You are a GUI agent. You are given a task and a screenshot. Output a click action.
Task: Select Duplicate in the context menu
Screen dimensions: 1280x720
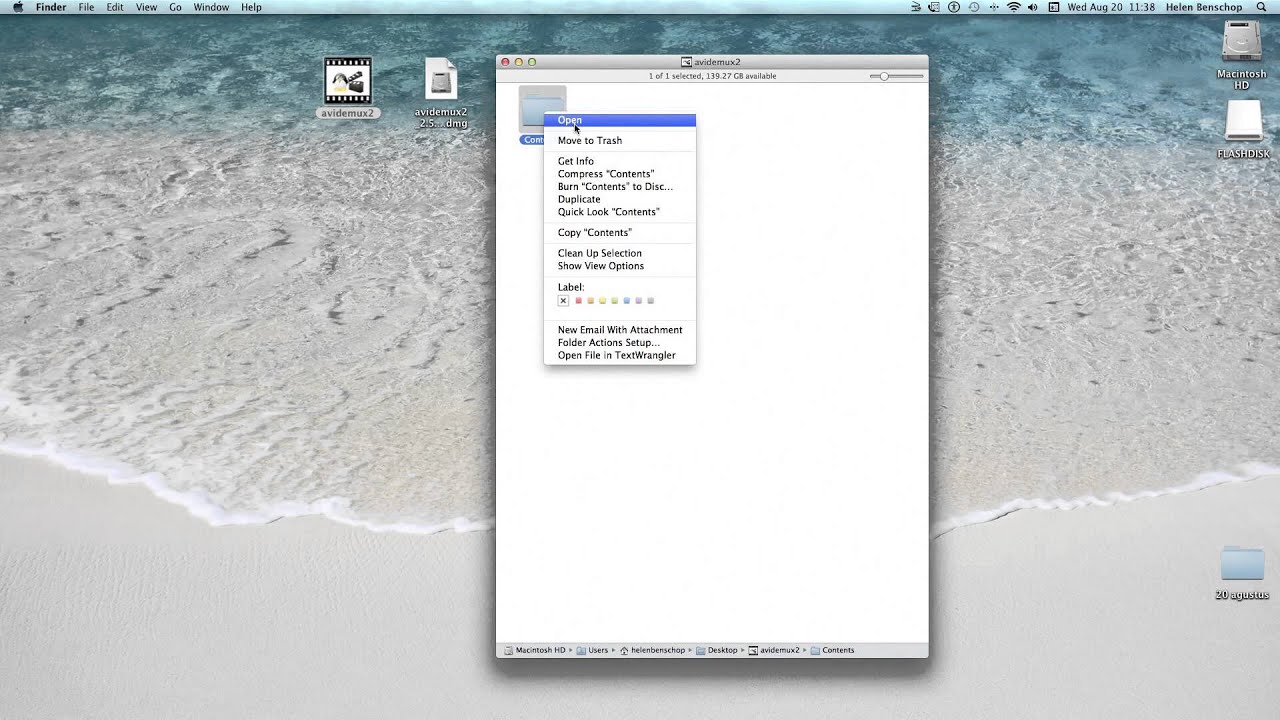(619, 199)
